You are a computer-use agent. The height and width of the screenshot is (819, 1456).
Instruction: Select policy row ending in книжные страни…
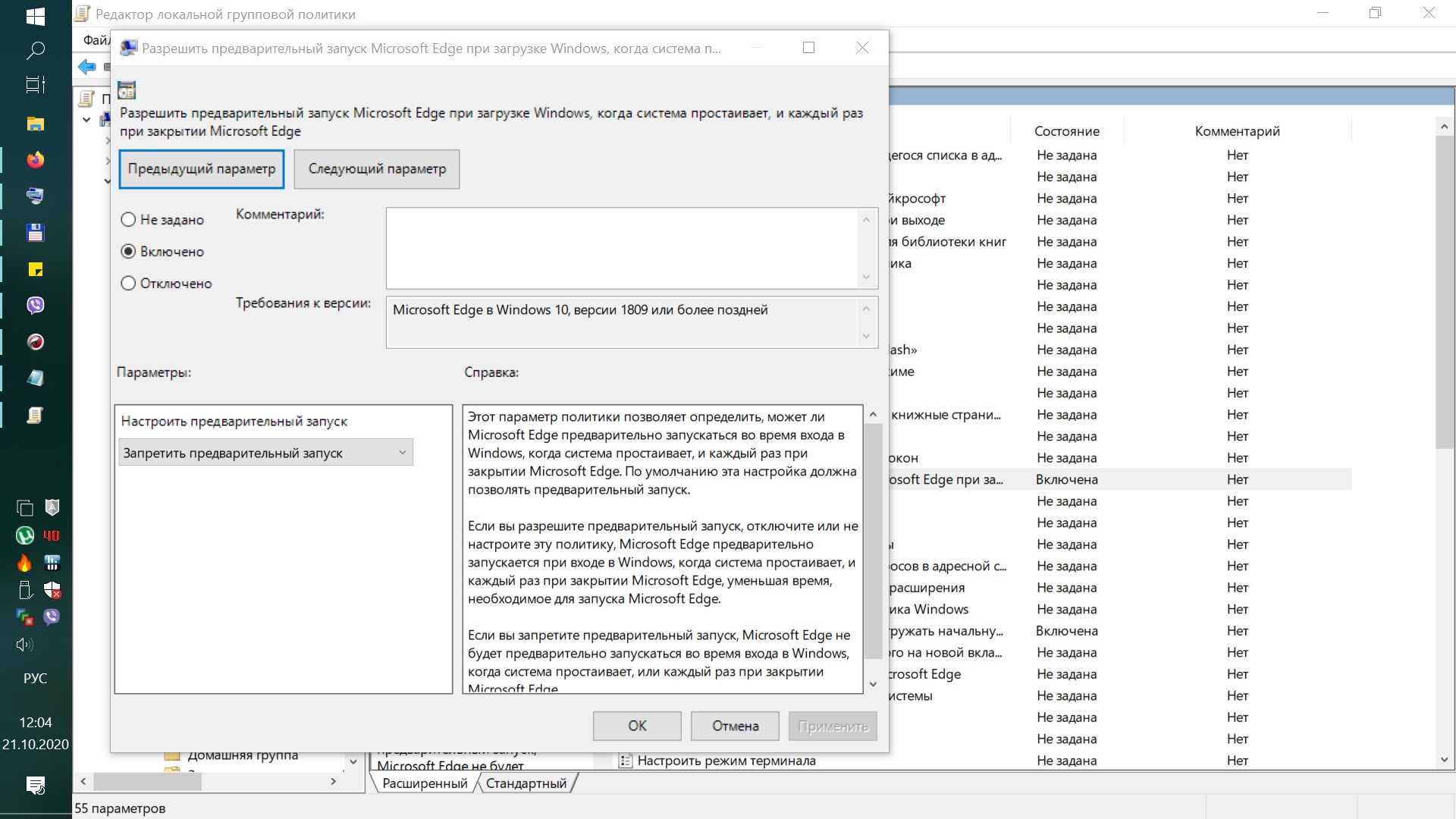point(946,415)
